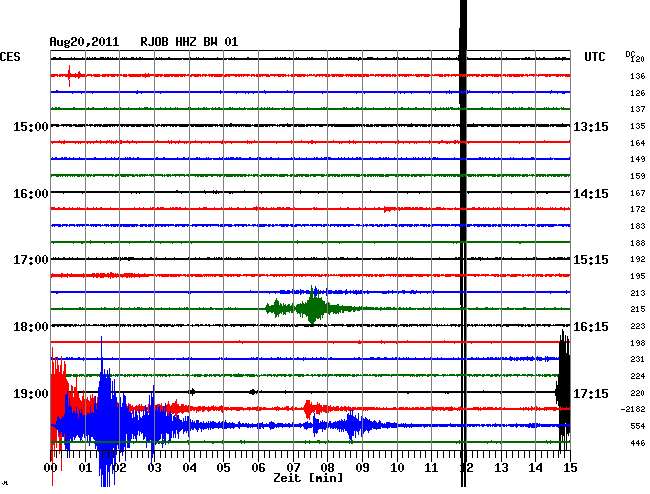This screenshot has height=494, width=650.
Task: Select the 14 minute tick label
Action: click(536, 468)
